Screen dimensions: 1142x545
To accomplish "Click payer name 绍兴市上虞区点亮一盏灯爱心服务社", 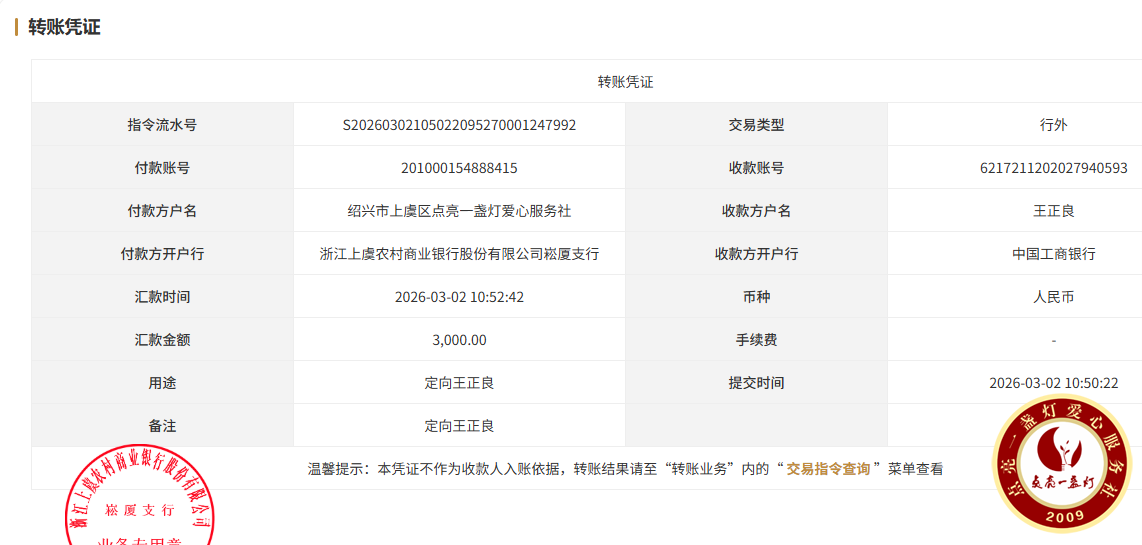I will point(459,211).
